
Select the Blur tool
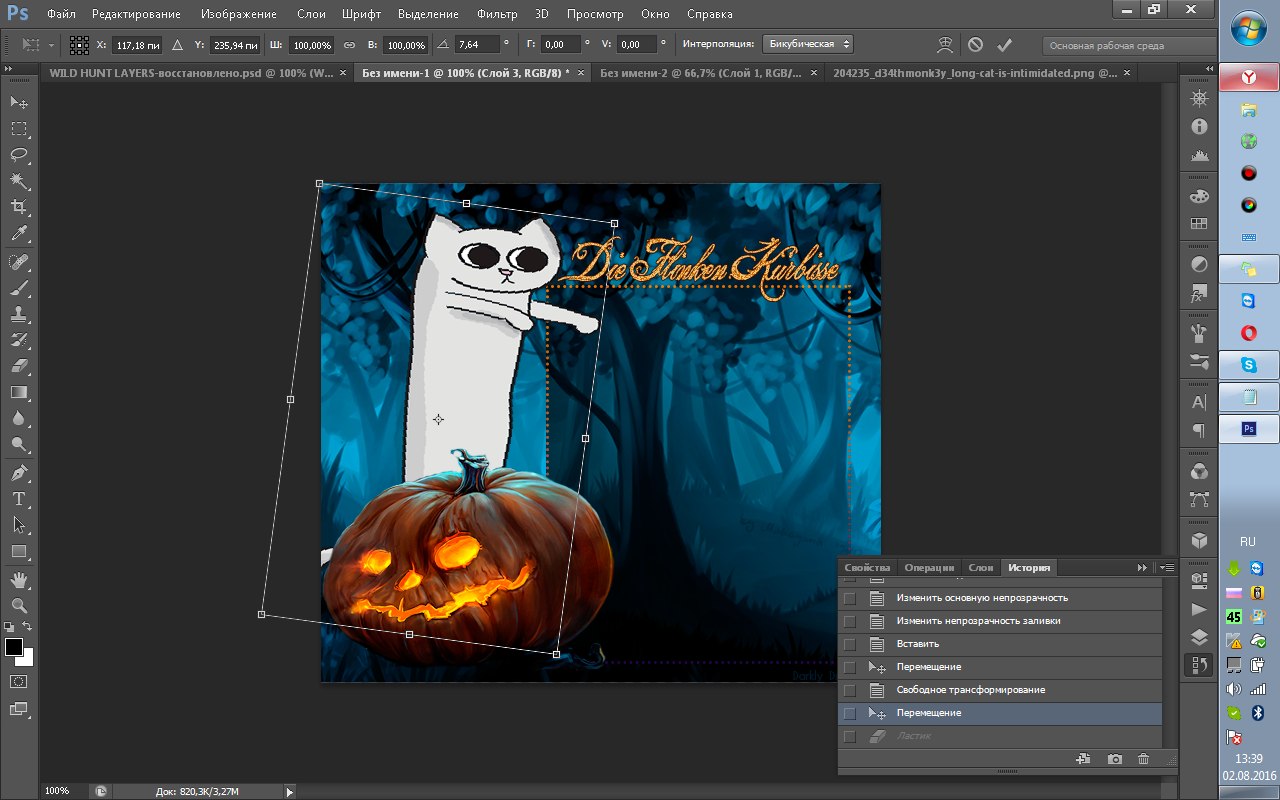pos(19,418)
